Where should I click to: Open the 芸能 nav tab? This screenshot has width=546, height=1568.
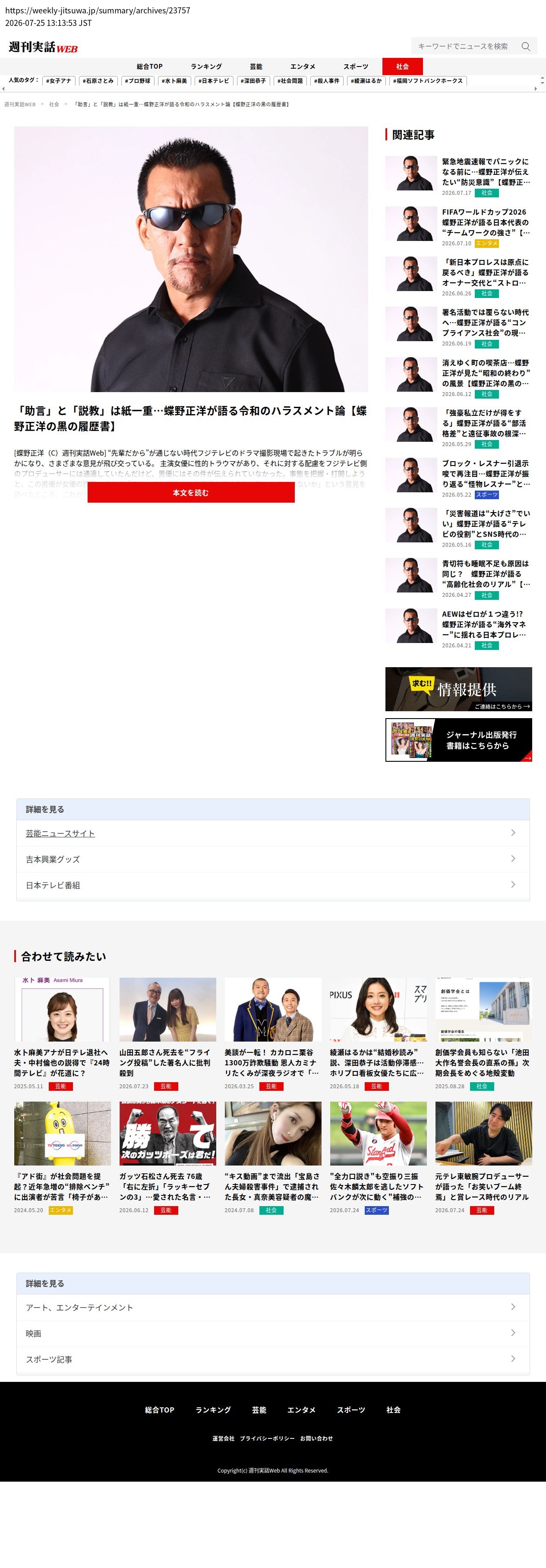[256, 67]
